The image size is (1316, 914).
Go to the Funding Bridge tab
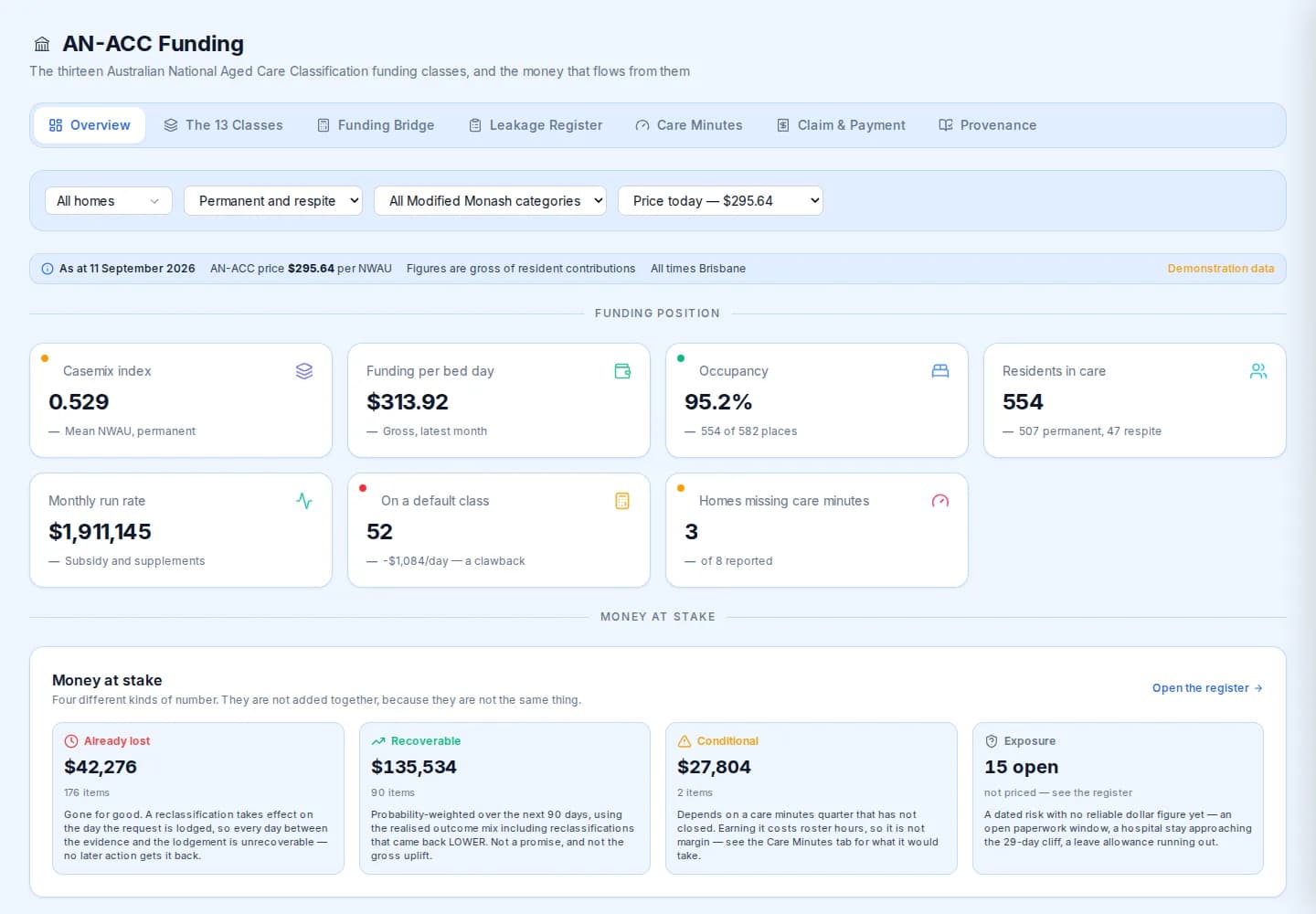click(x=376, y=125)
